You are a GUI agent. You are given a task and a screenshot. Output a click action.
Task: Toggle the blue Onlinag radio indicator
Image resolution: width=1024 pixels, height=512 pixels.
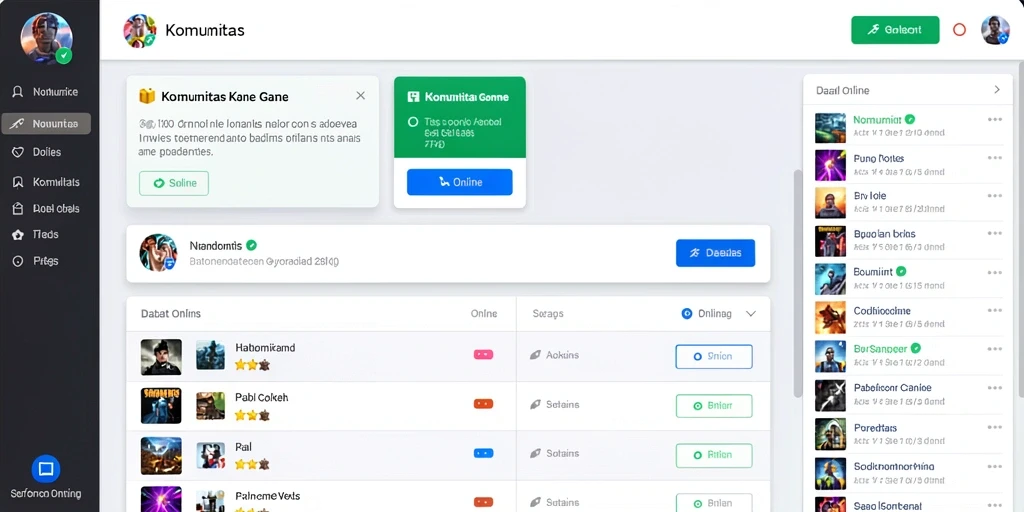pos(686,313)
